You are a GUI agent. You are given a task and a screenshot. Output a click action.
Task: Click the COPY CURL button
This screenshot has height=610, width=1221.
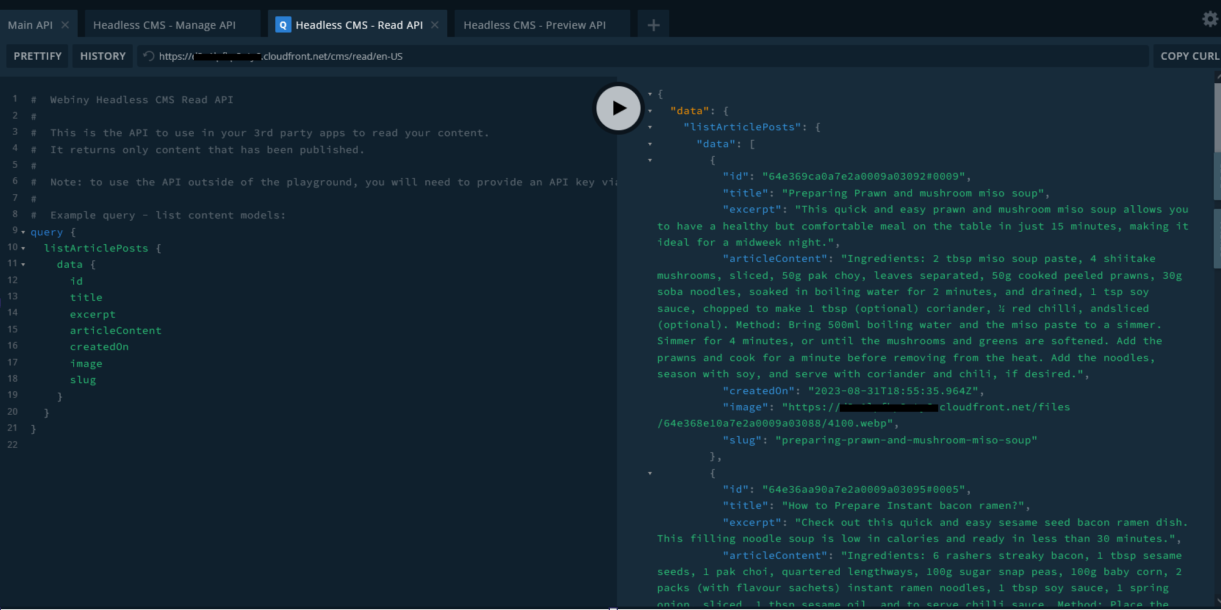(1188, 56)
